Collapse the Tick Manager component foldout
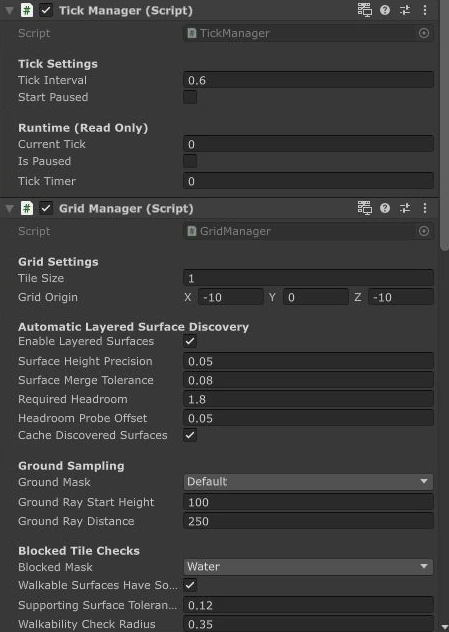The height and width of the screenshot is (632, 449). 9,10
